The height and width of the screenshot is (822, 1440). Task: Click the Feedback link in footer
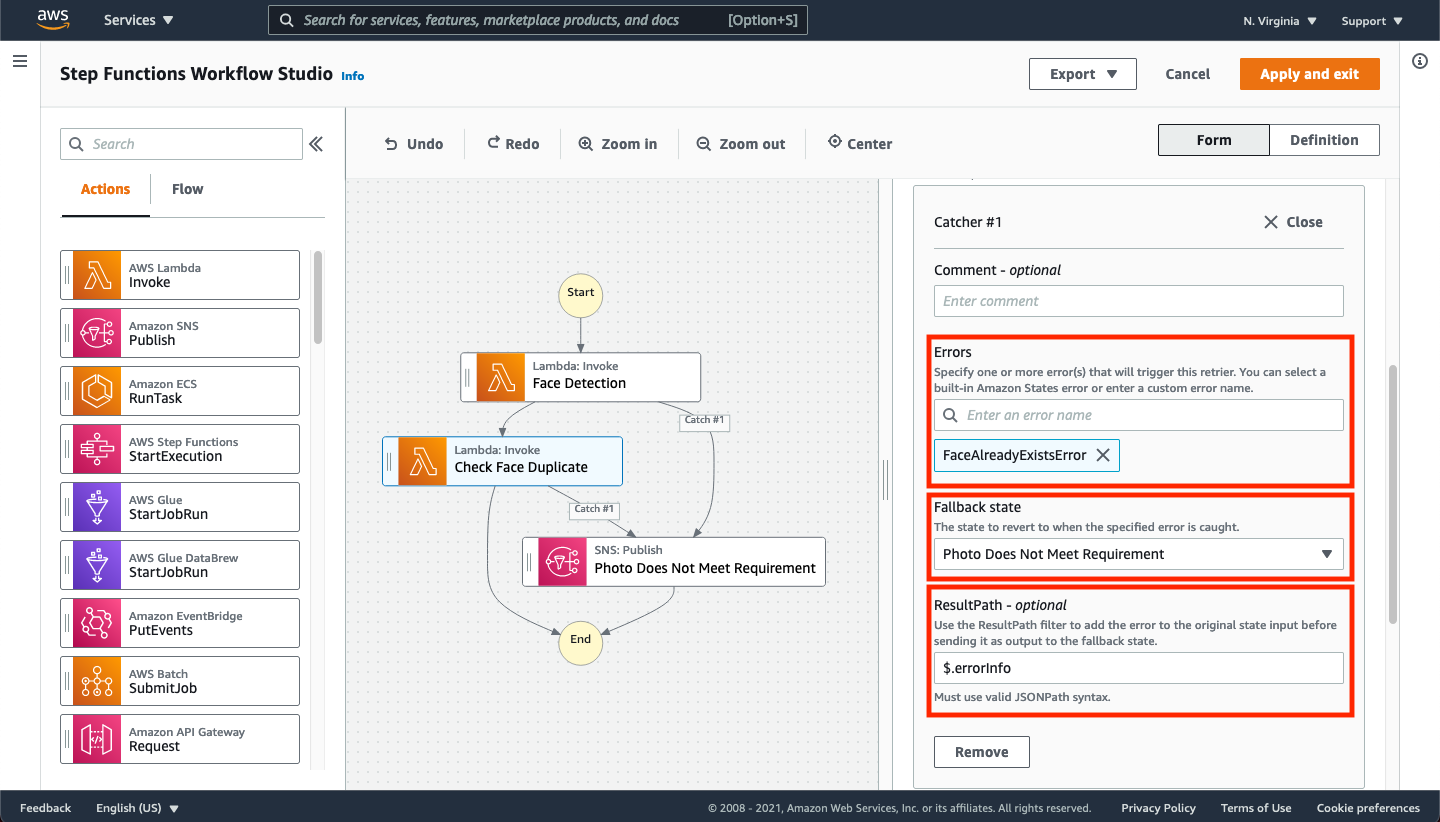click(46, 808)
